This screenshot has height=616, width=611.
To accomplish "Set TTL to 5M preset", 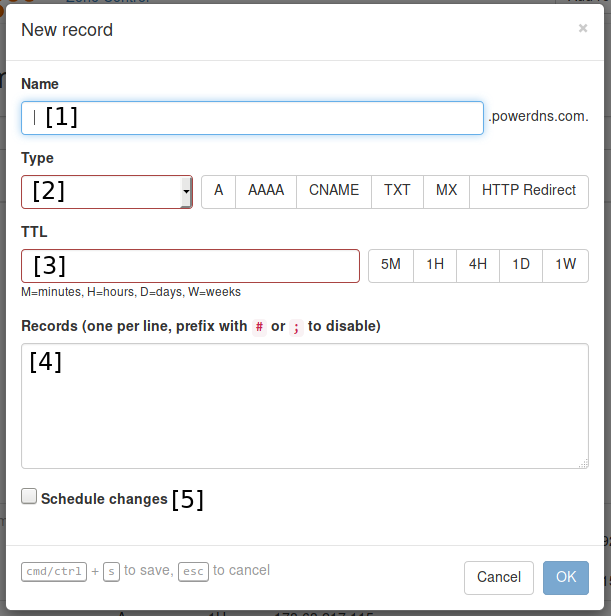I will (x=391, y=265).
